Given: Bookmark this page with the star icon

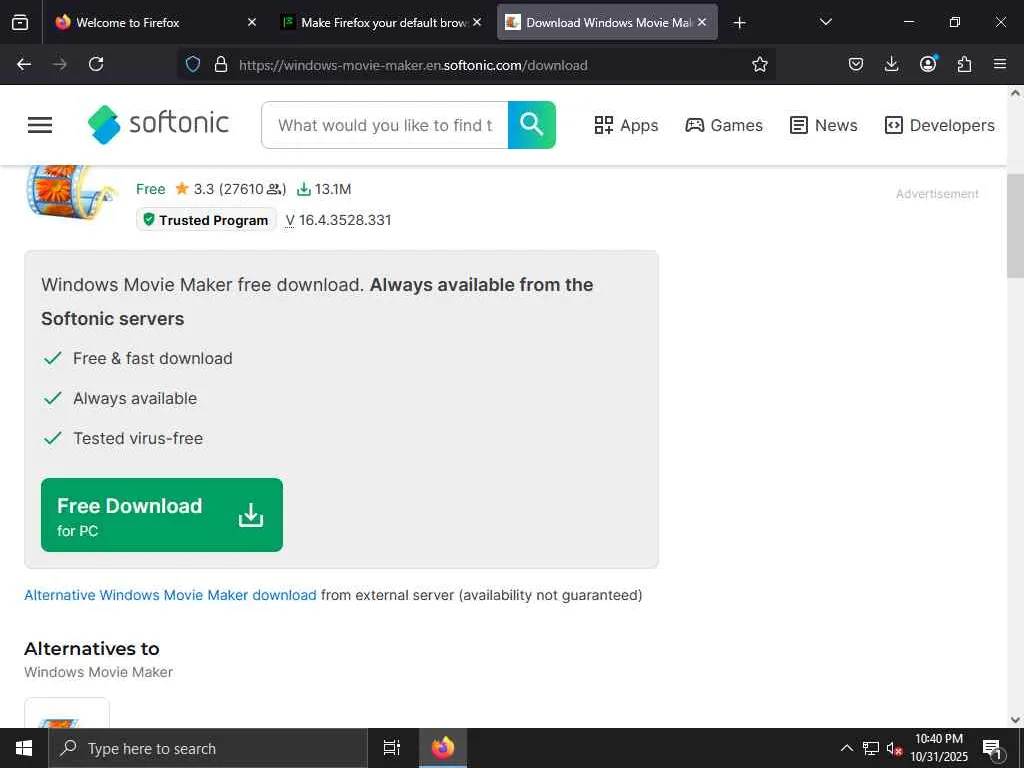Looking at the screenshot, I should point(760,64).
